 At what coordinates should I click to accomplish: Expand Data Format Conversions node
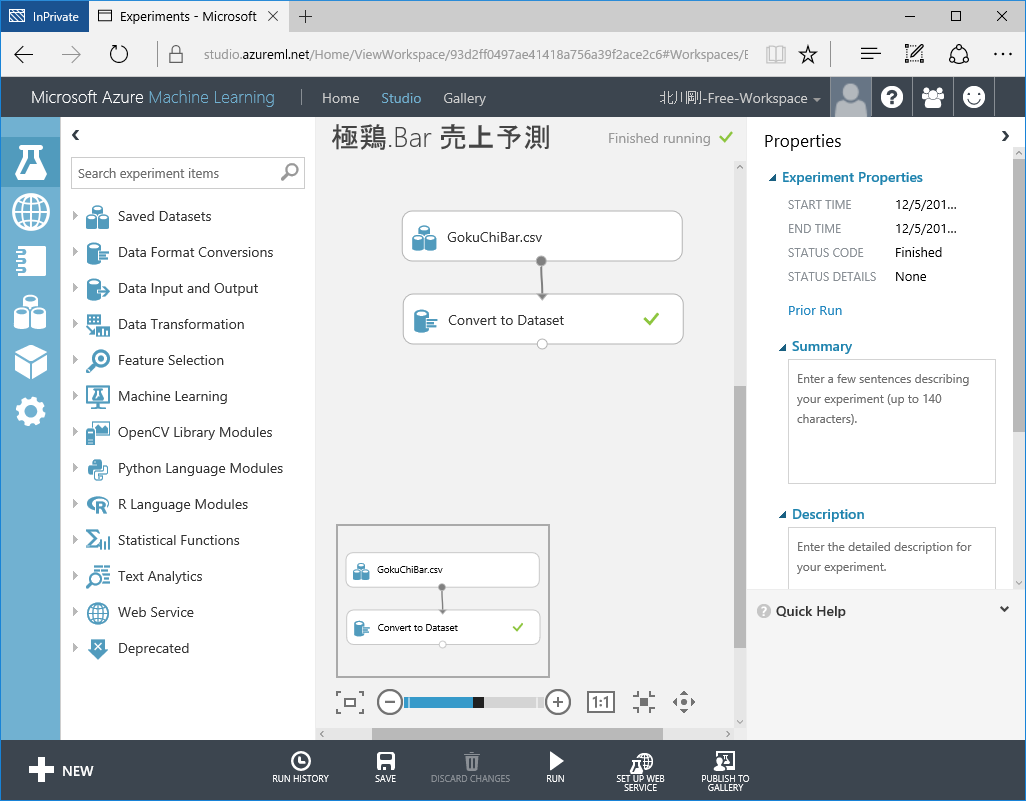pyautogui.click(x=75, y=251)
